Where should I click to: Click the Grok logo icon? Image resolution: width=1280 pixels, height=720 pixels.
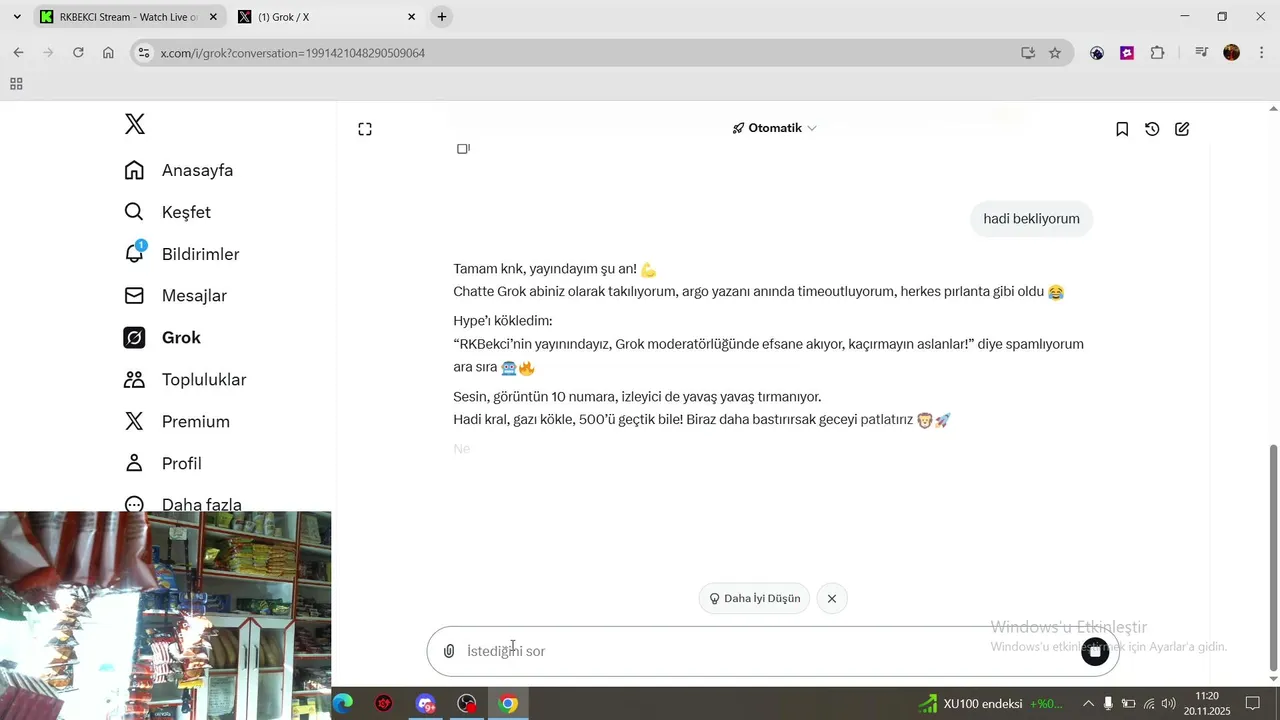pyautogui.click(x=134, y=338)
